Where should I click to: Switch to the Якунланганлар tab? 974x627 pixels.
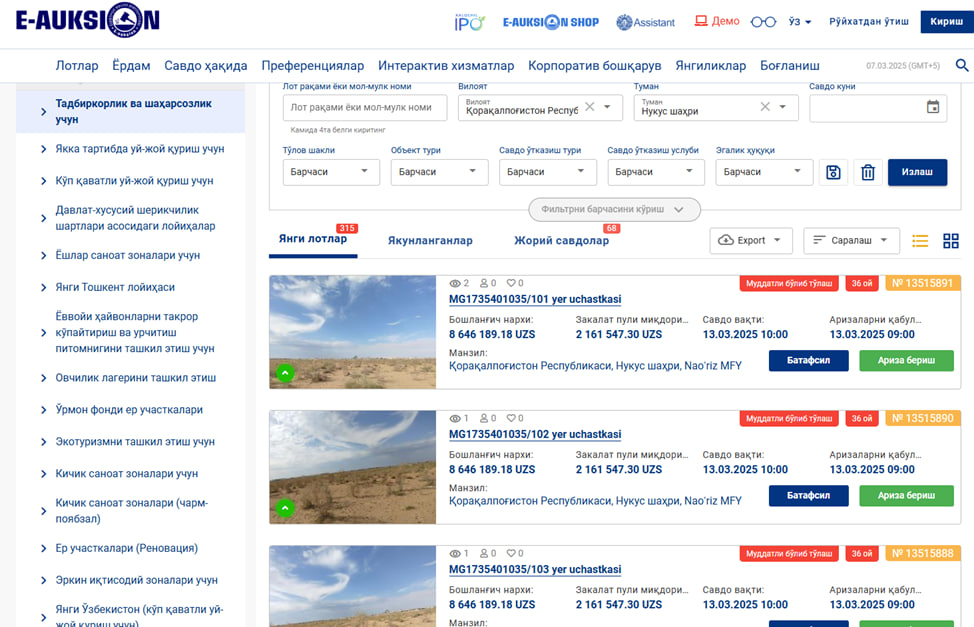(430, 241)
